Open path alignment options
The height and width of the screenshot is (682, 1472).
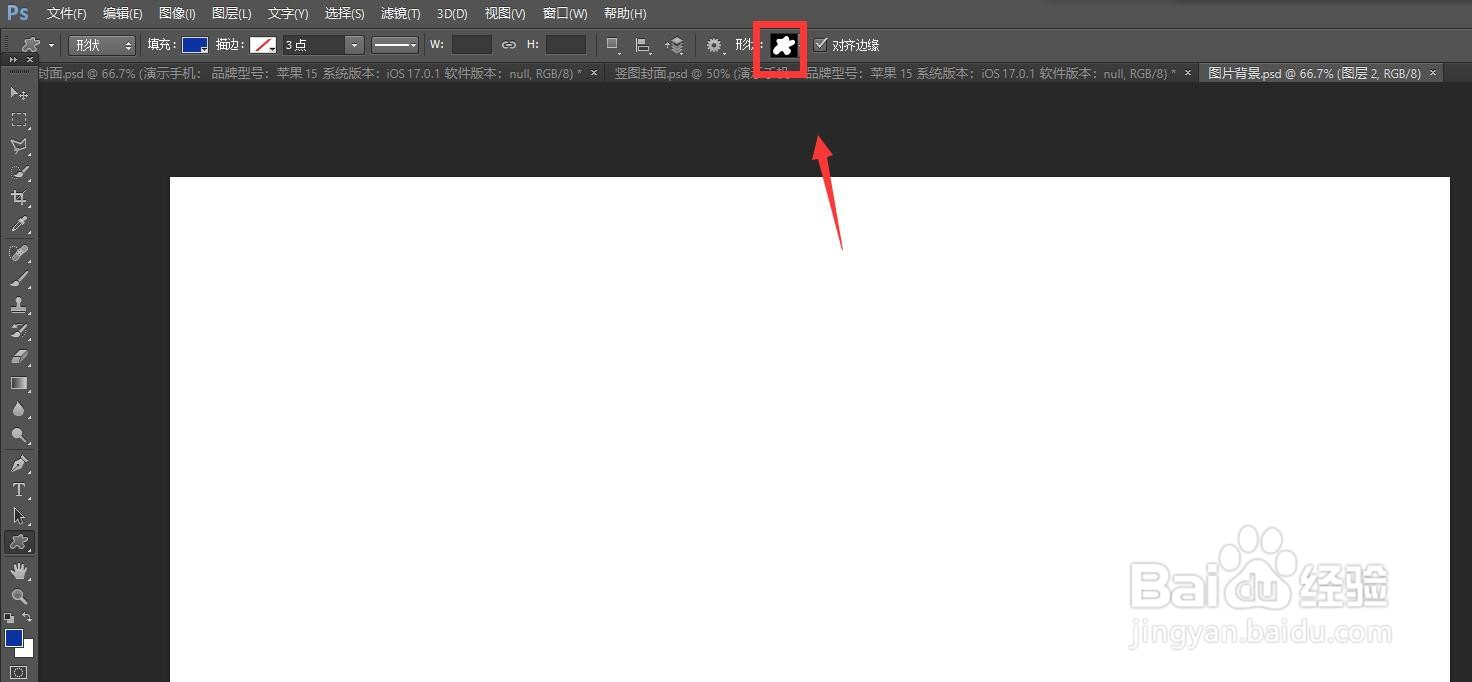pyautogui.click(x=644, y=45)
